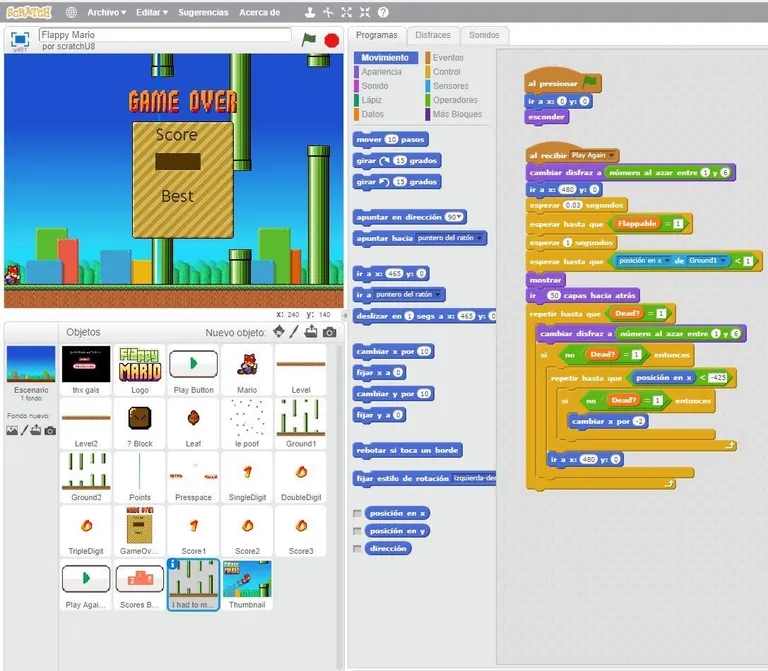Enable the 'dirección' stage monitor checkbox
Image resolution: width=768 pixels, height=671 pixels.
coord(357,549)
